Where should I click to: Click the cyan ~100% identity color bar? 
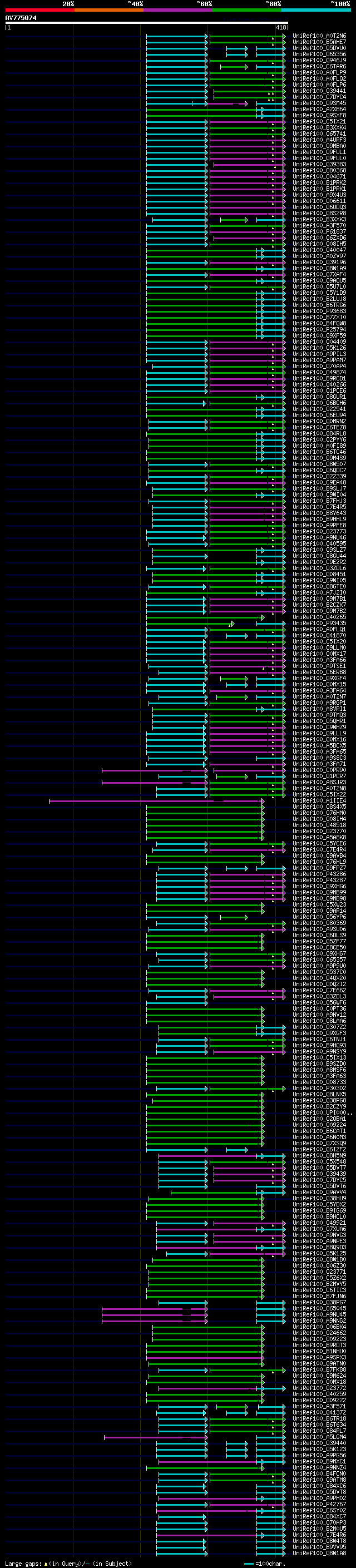(x=316, y=10)
